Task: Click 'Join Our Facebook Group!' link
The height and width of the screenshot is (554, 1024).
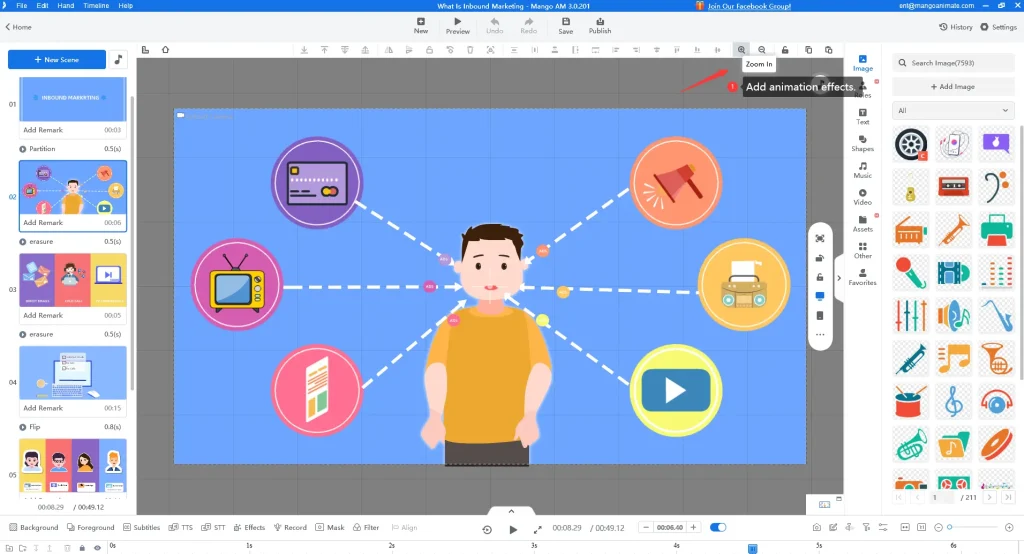Action: (750, 6)
